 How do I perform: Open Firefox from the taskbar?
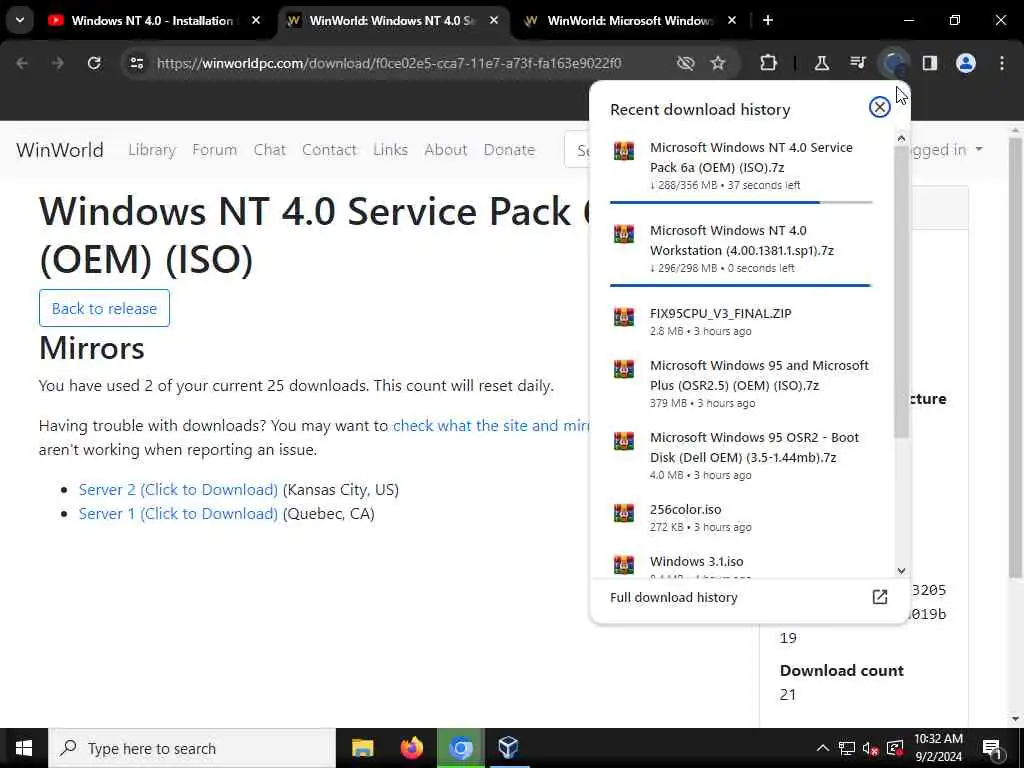411,748
